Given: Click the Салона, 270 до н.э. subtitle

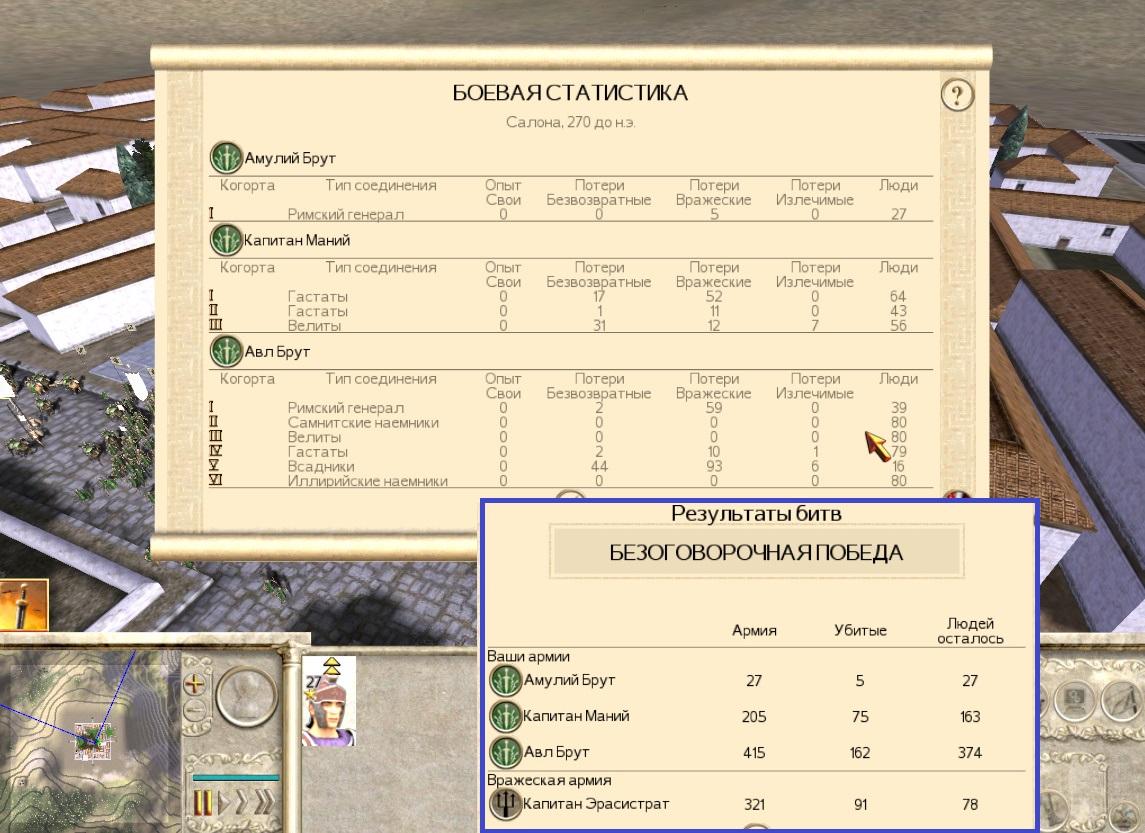Looking at the screenshot, I should 570,123.
